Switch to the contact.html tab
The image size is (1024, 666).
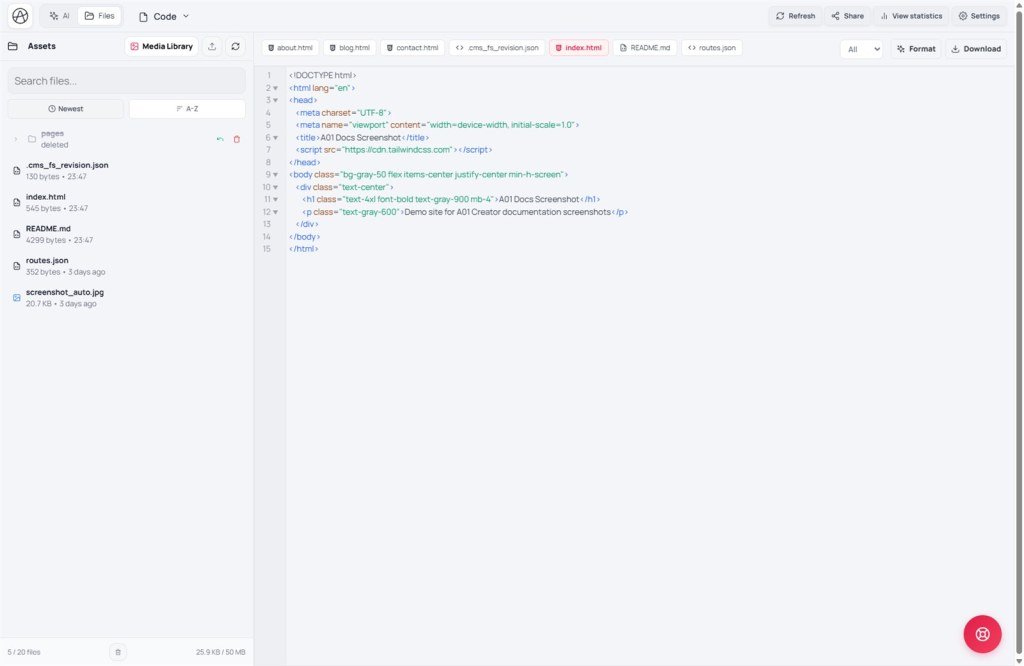tap(412, 48)
